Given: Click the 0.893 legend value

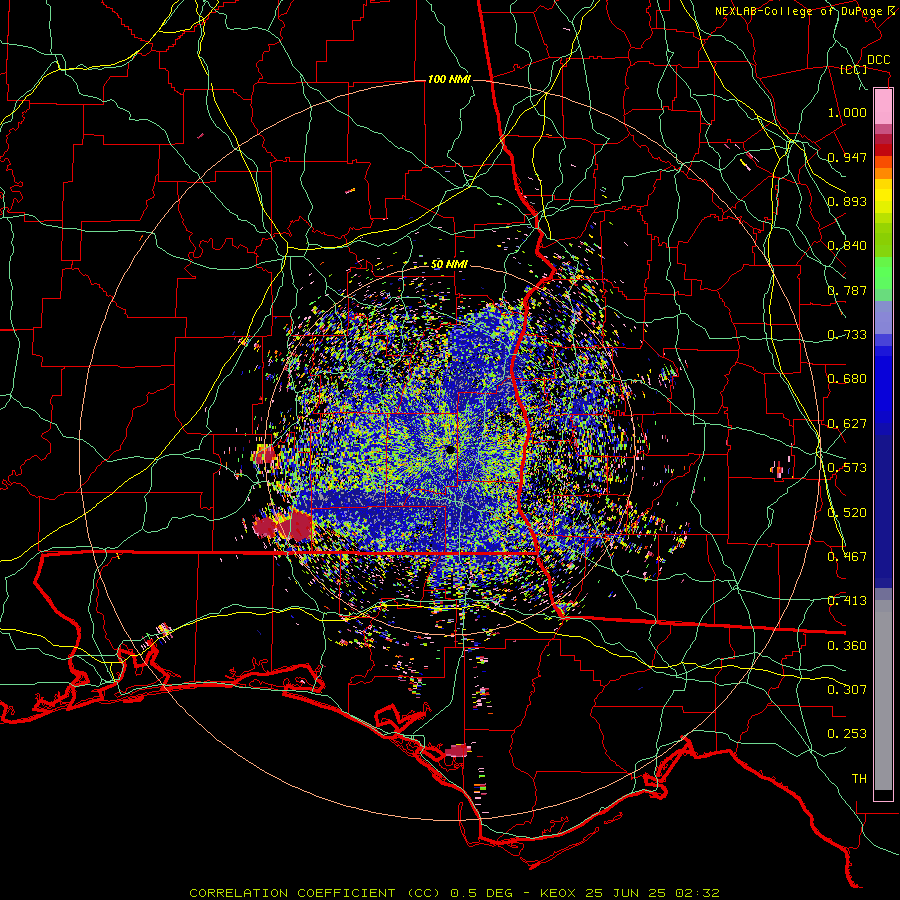Looking at the screenshot, I should tap(847, 201).
